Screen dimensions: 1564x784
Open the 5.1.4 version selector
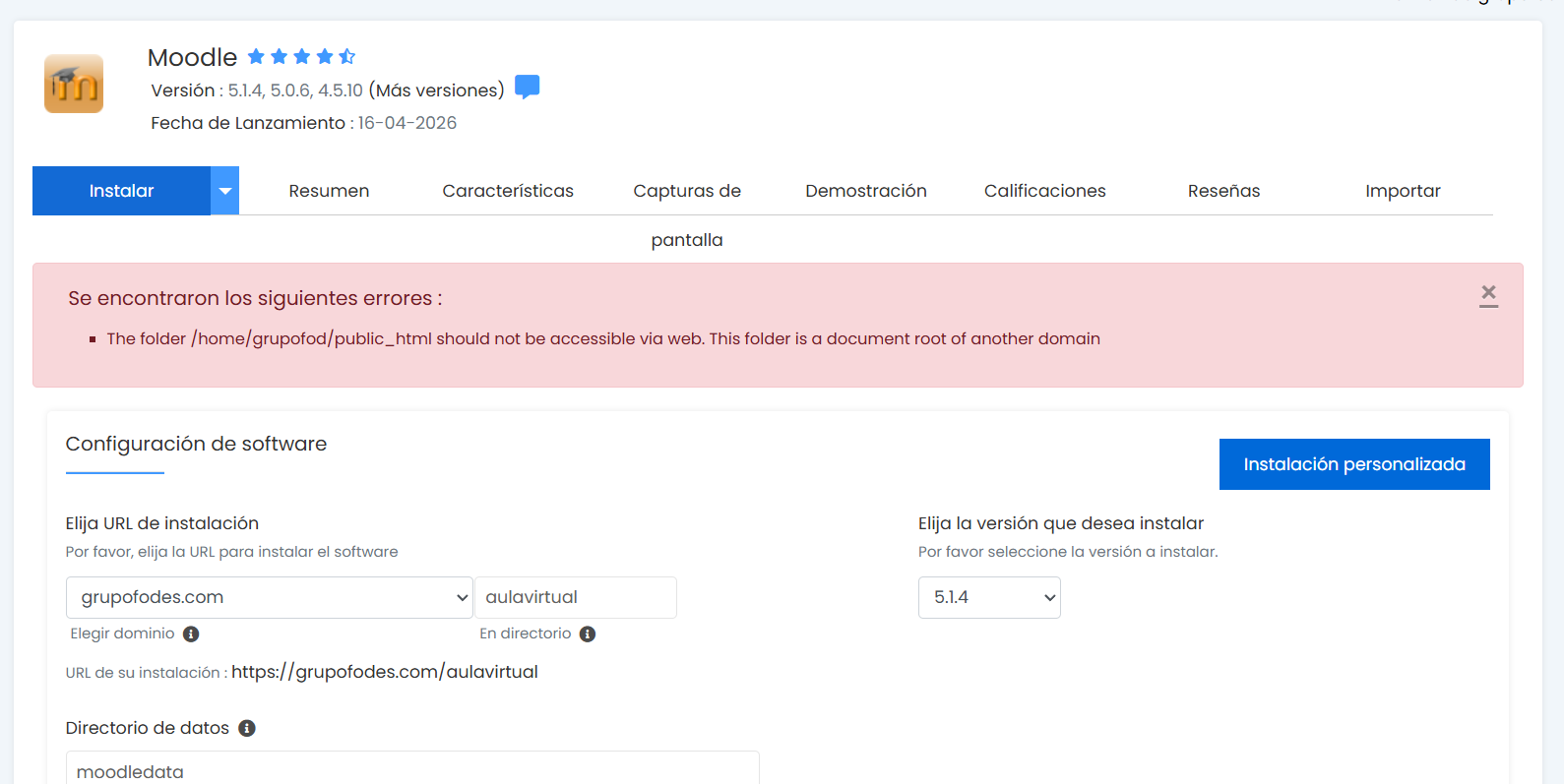coord(989,597)
